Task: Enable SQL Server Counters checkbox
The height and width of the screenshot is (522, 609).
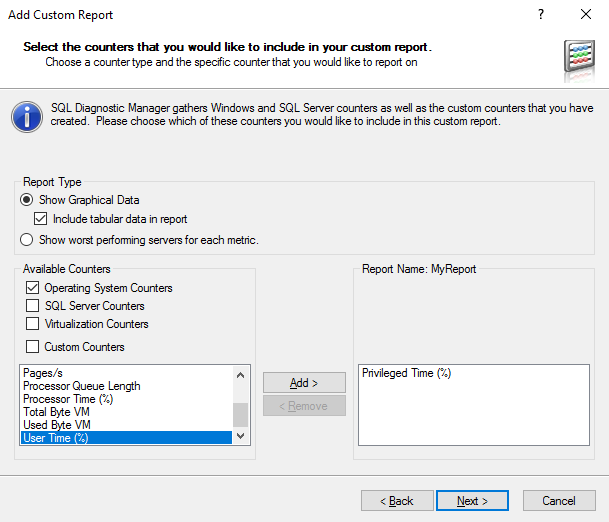Action: [x=33, y=306]
